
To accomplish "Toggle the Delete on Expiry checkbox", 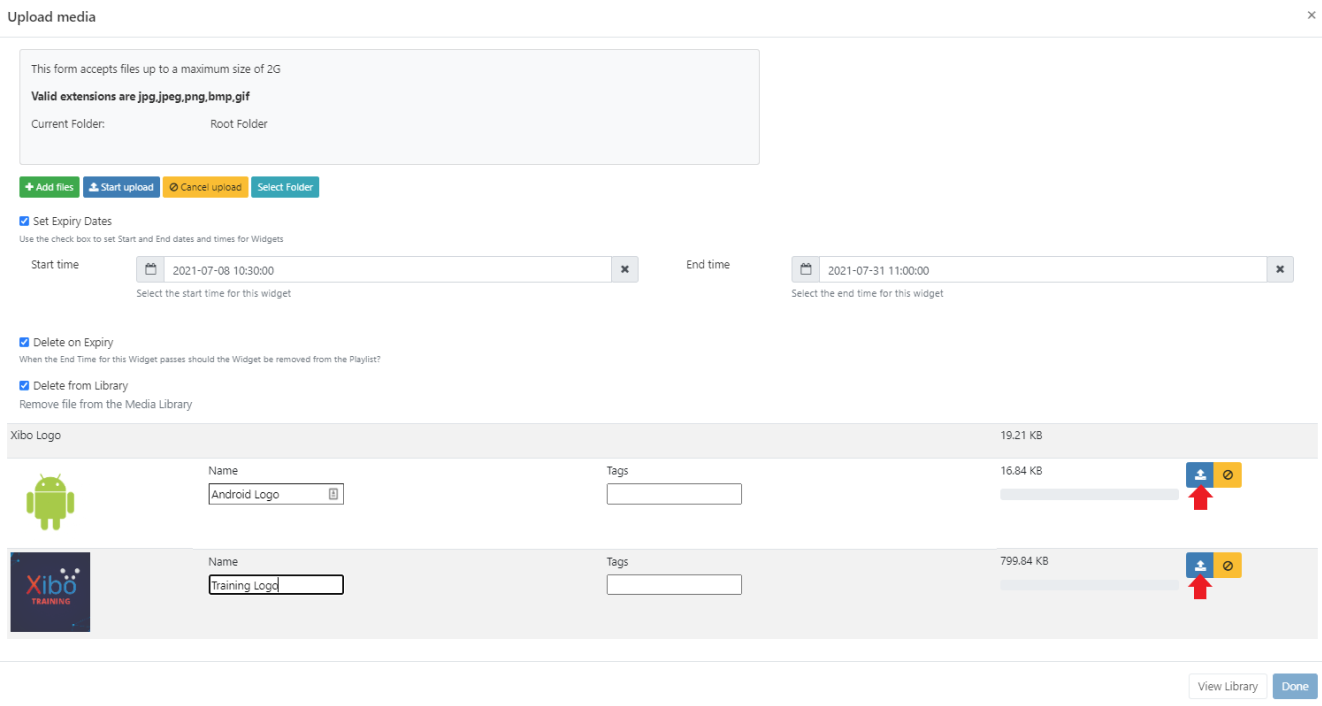I will (25, 342).
